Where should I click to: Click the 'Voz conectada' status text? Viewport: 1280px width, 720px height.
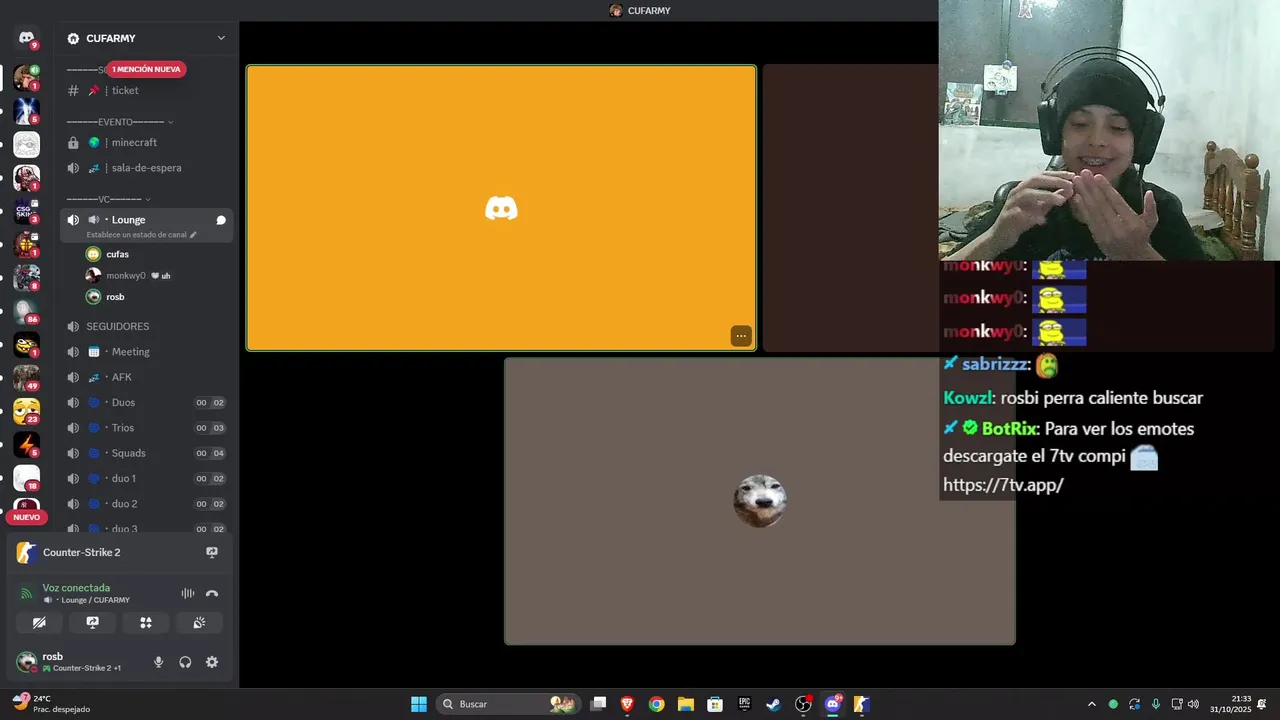[x=76, y=588]
